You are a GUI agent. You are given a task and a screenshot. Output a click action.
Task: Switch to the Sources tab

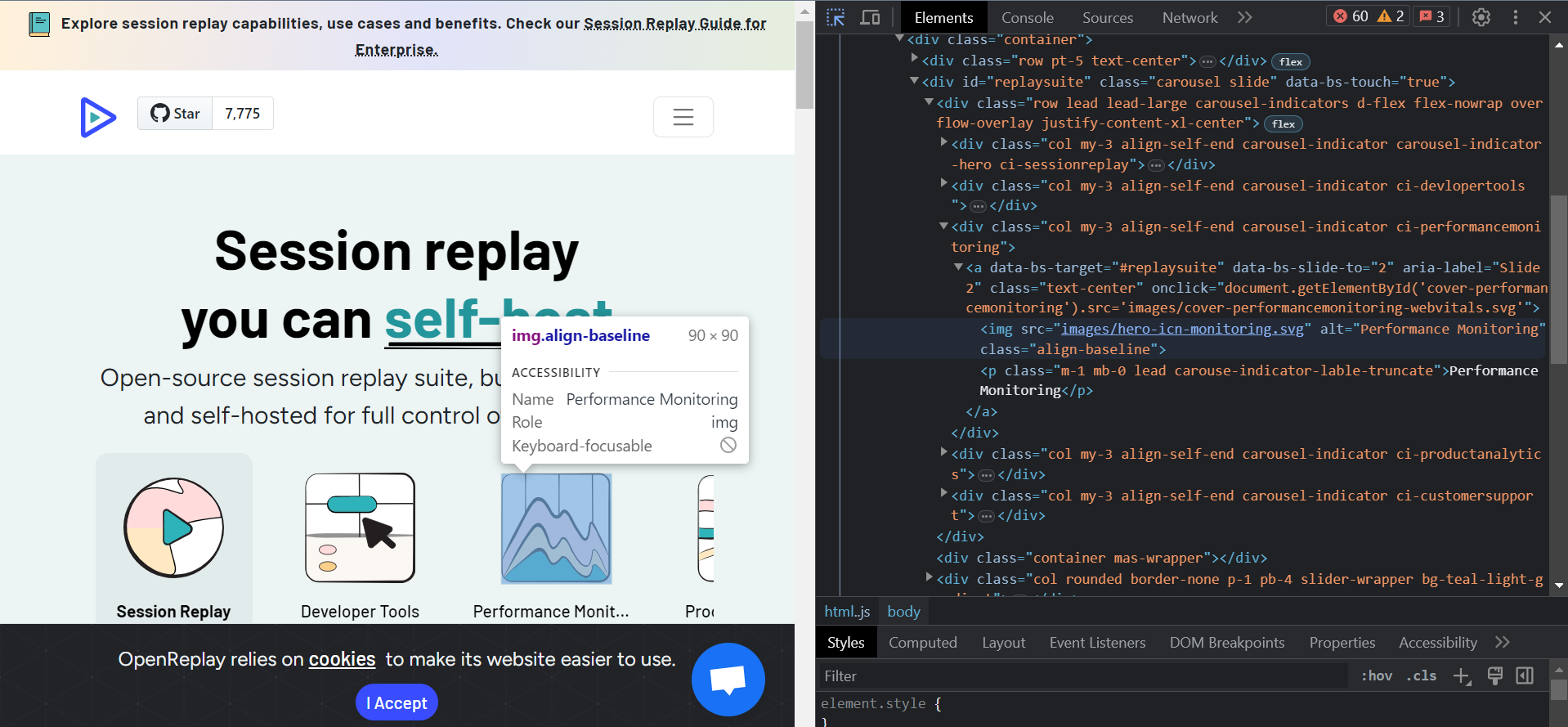coord(1108,17)
